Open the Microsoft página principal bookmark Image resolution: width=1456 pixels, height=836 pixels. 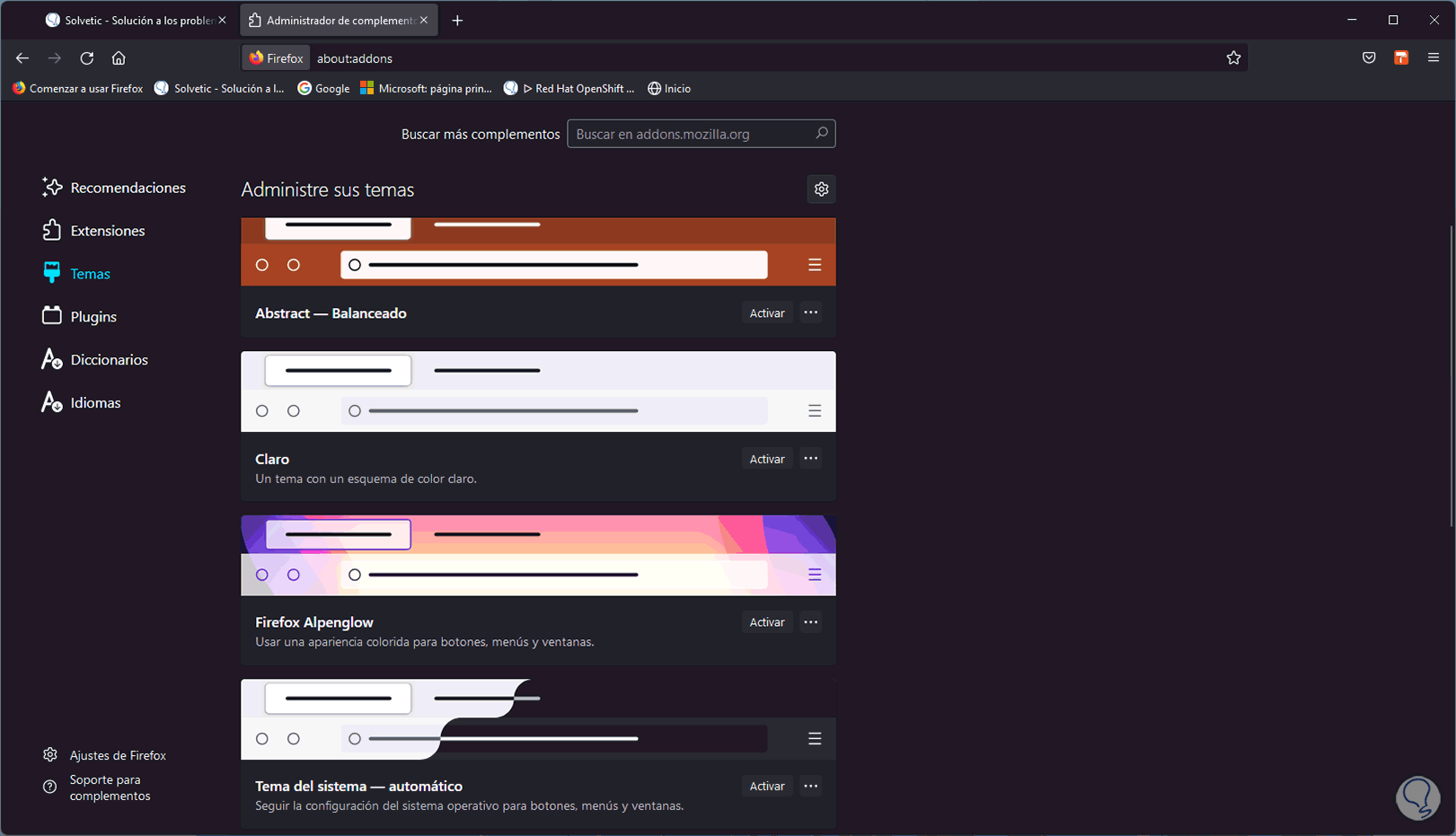pyautogui.click(x=427, y=88)
